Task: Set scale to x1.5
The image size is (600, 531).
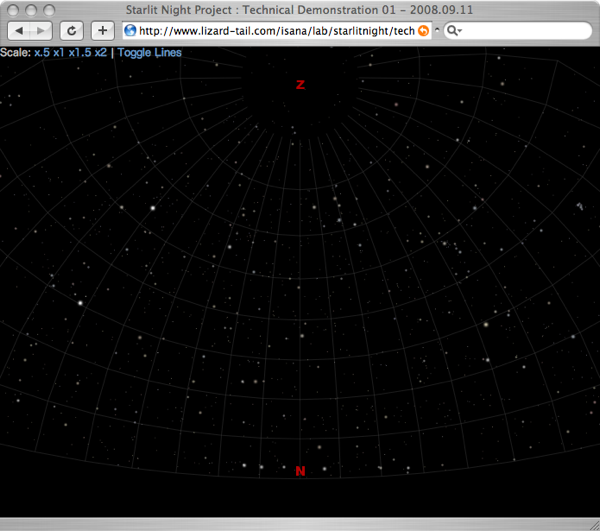Action: pyautogui.click(x=80, y=52)
